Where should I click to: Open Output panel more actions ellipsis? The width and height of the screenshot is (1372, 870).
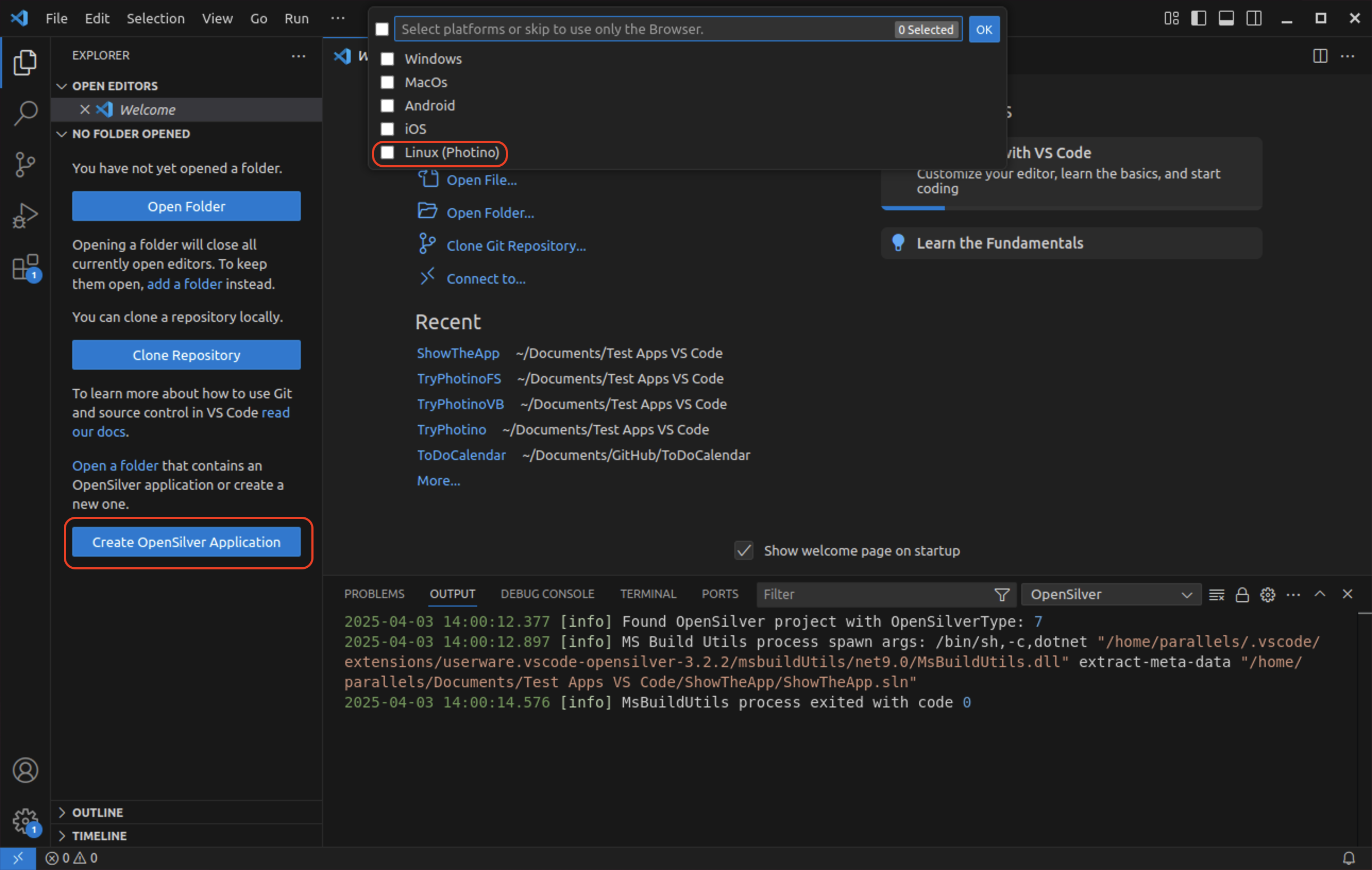click(1293, 594)
